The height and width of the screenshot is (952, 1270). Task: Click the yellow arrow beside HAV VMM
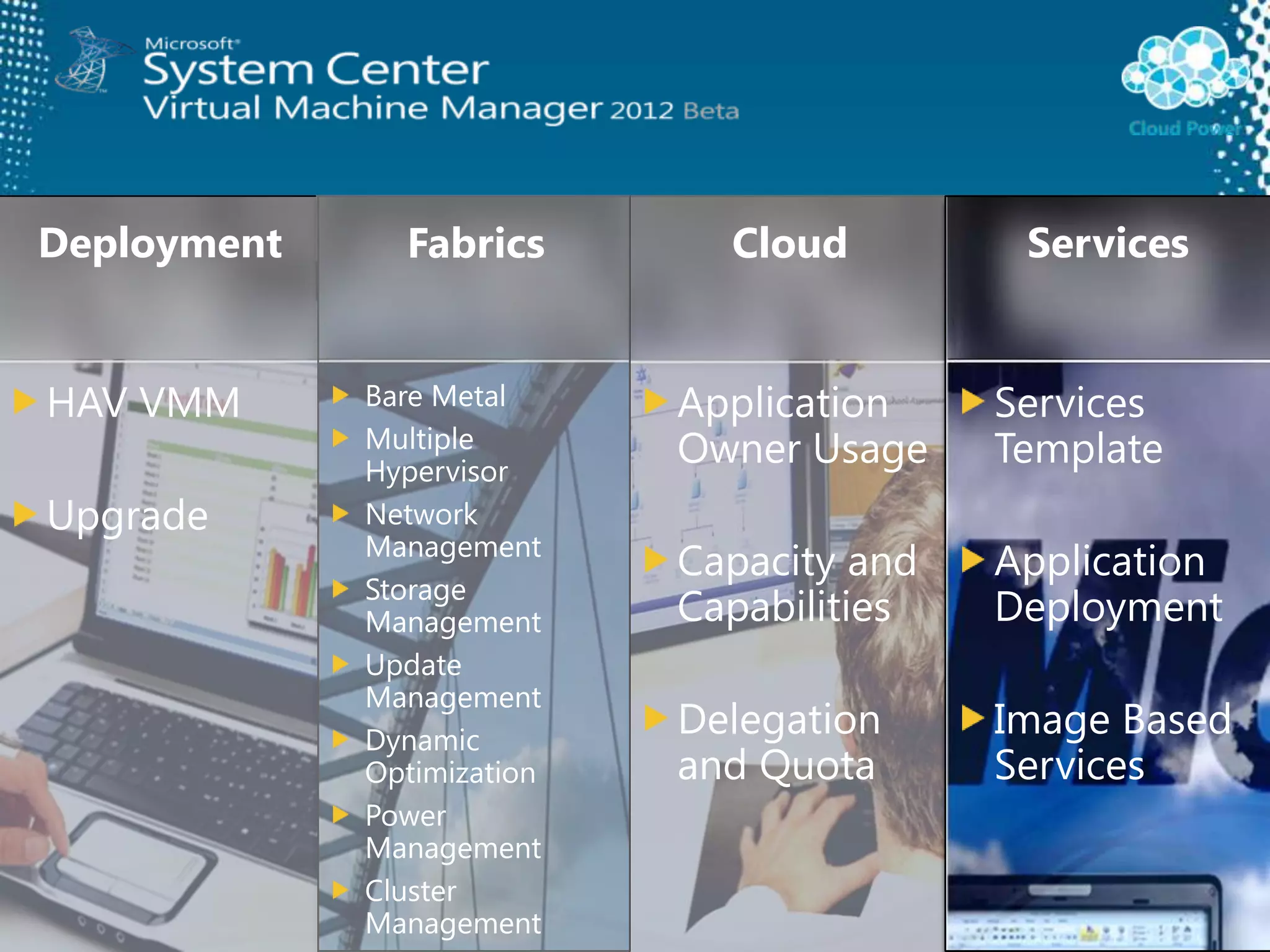25,401
